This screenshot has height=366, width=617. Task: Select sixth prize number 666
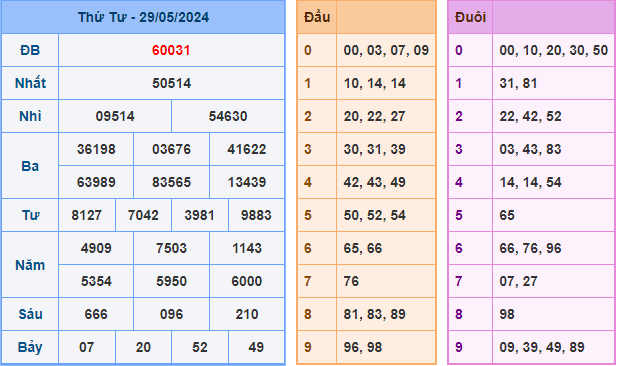(96, 314)
